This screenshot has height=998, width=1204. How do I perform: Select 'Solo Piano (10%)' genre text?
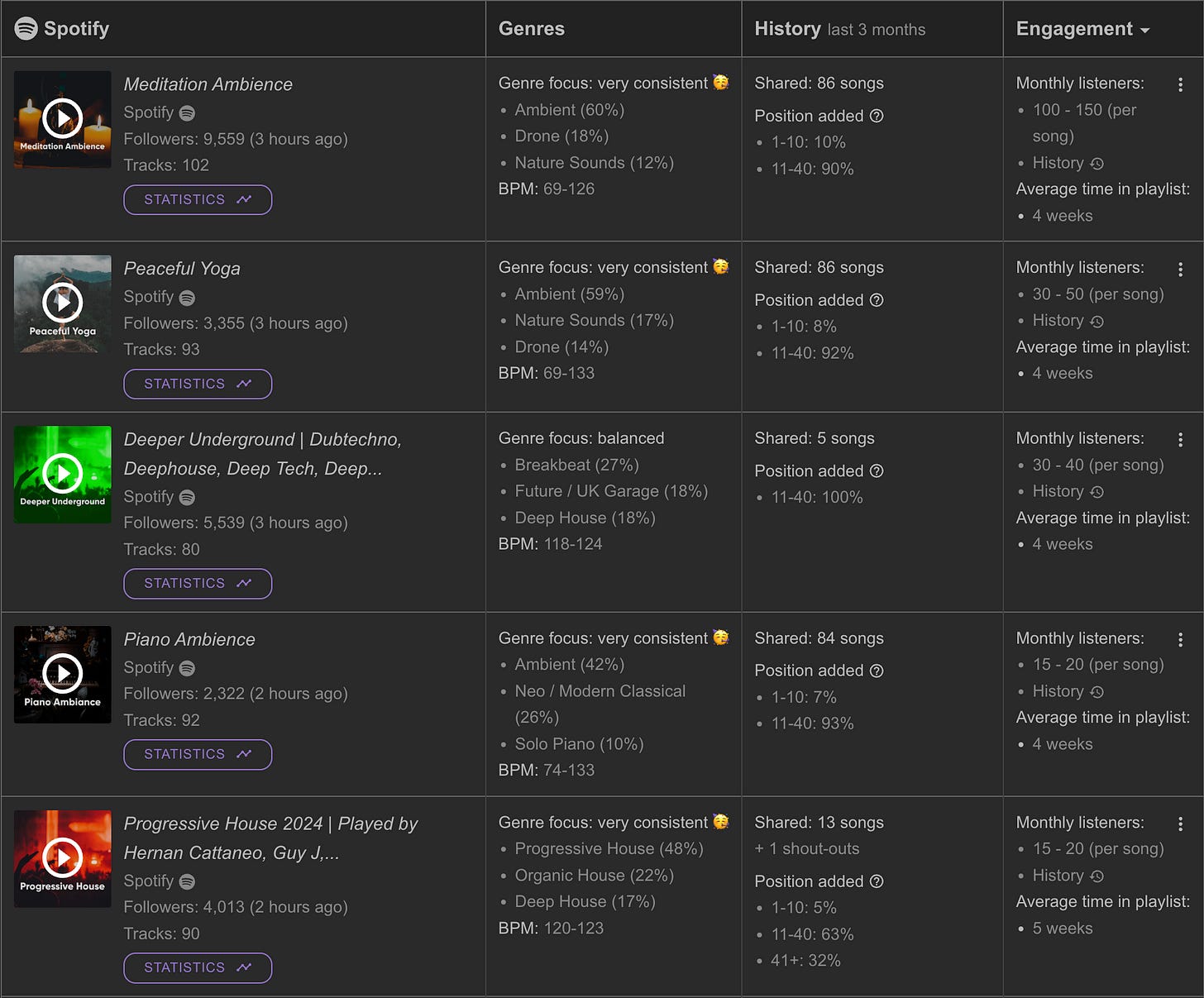tap(580, 744)
